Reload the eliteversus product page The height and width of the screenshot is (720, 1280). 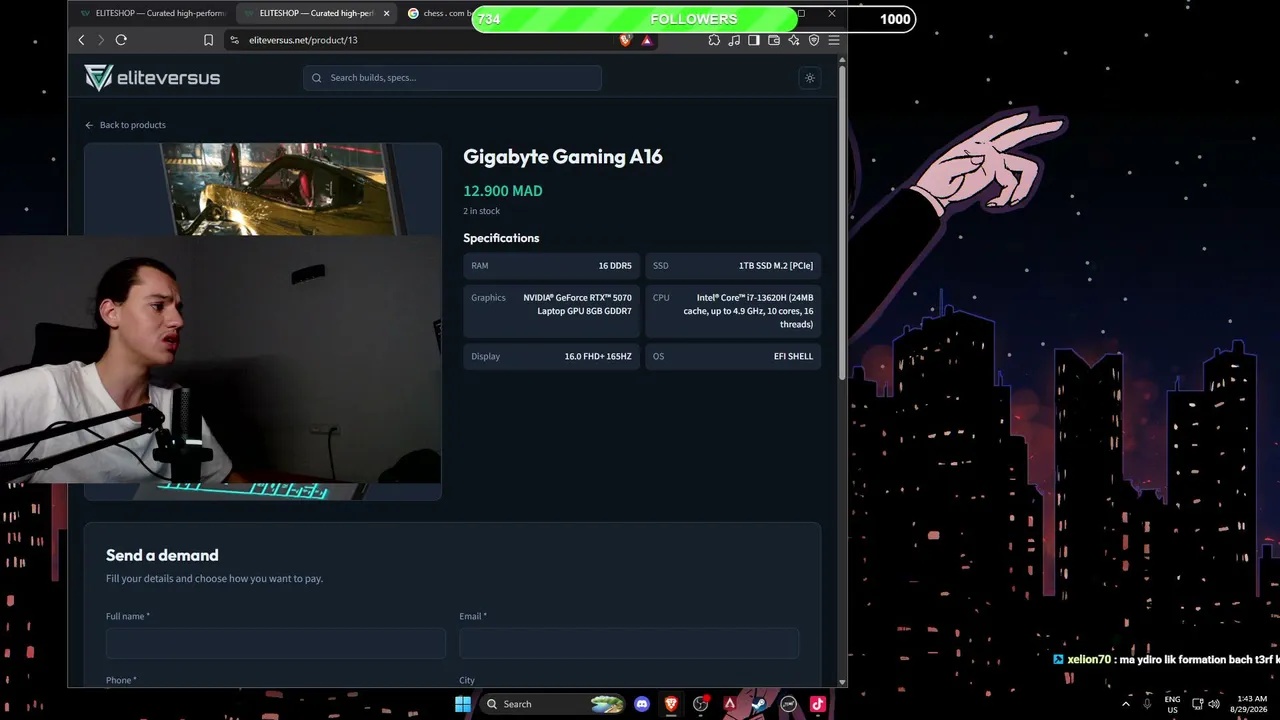(x=121, y=40)
